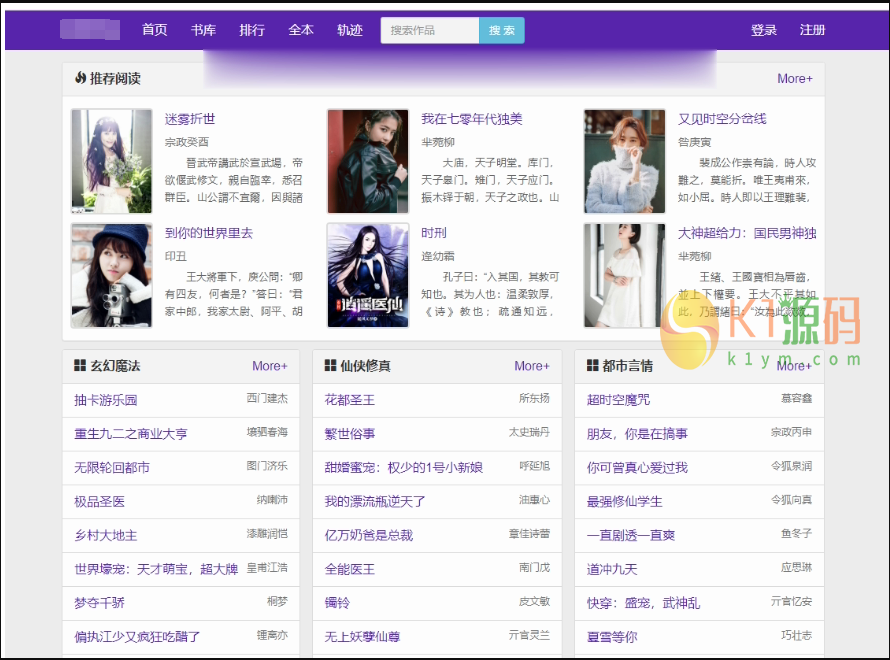The width and height of the screenshot is (890, 660).
Task: Click the 注册 link in header
Action: click(812, 30)
